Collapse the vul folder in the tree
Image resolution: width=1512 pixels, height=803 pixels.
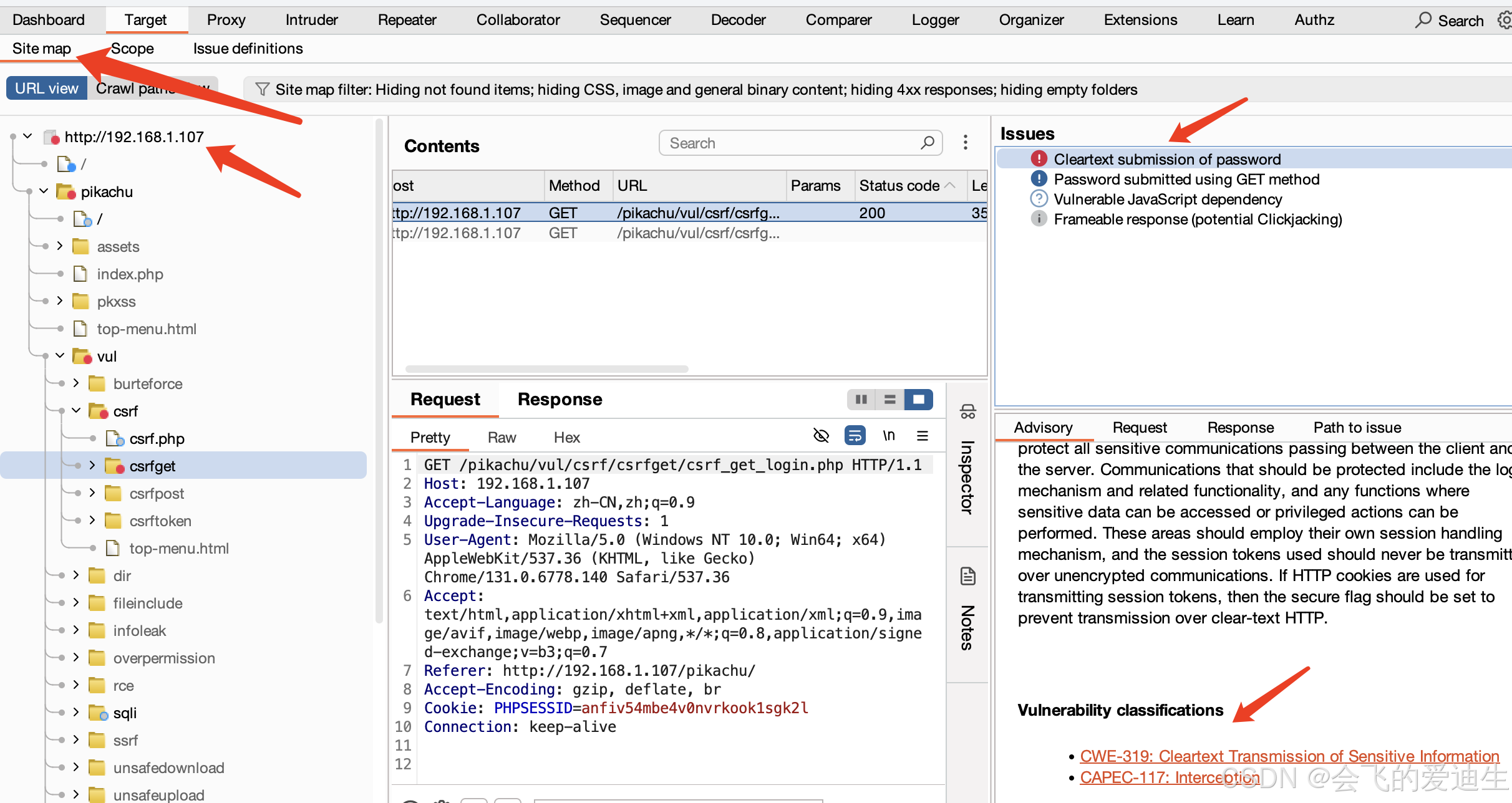click(60, 356)
